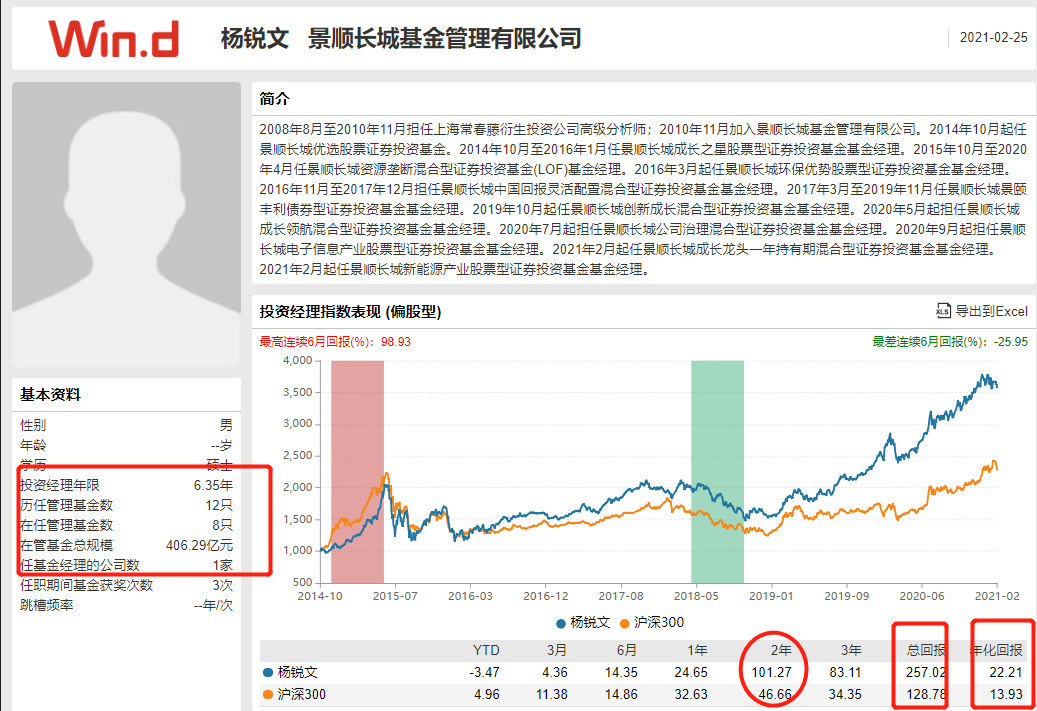Click 杨锐文 年化回报 value 22.21
Image resolution: width=1037 pixels, height=711 pixels.
click(1006, 673)
